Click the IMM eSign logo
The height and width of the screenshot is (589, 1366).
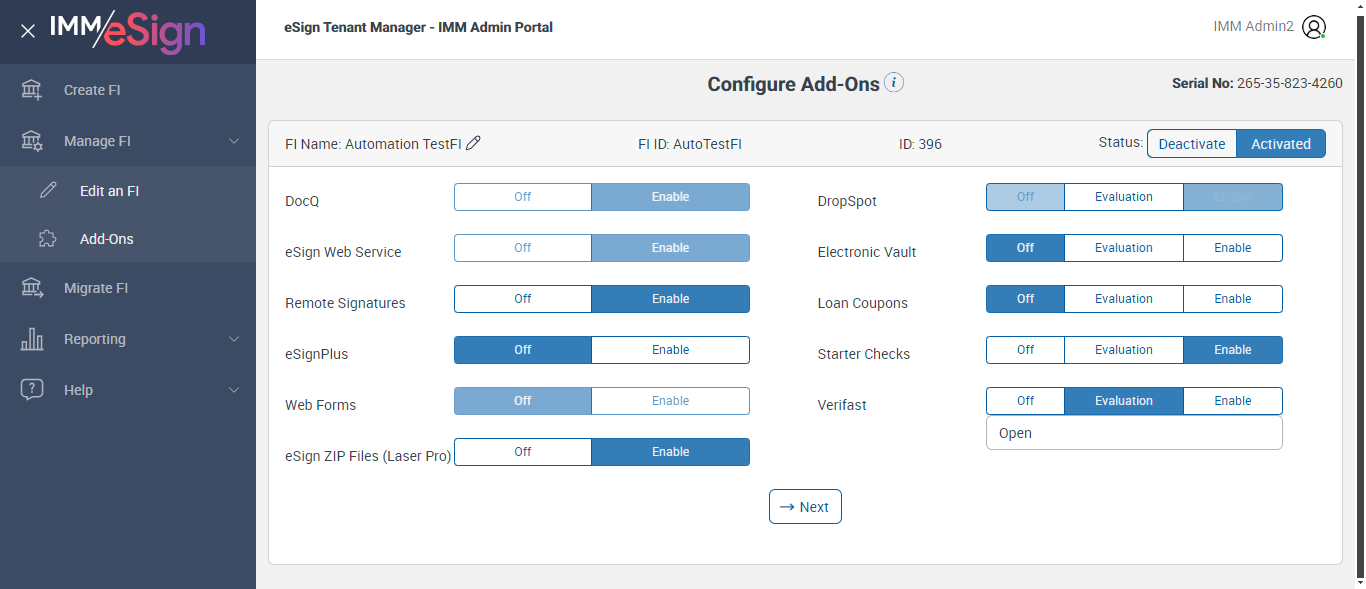coord(128,31)
